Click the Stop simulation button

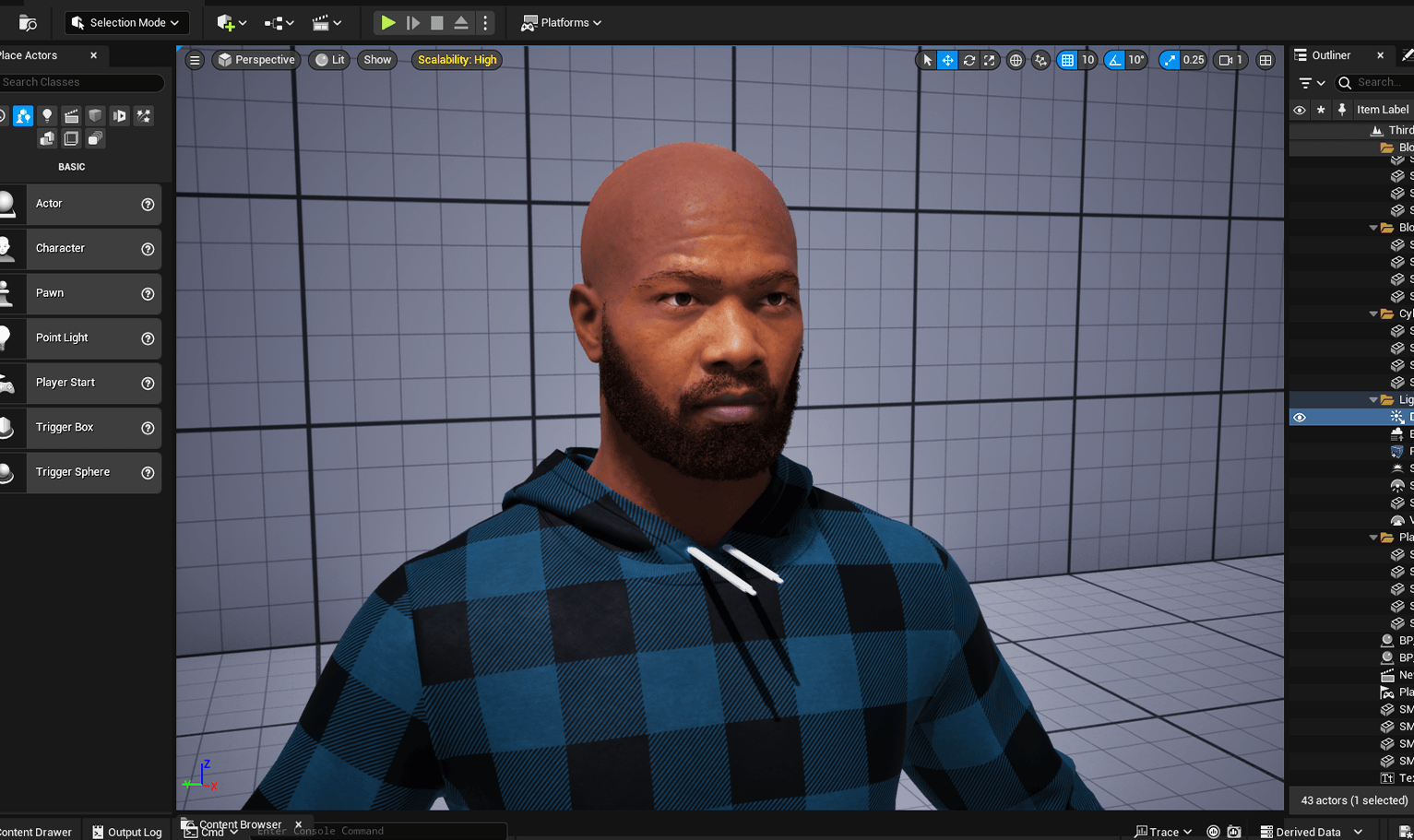(x=437, y=23)
